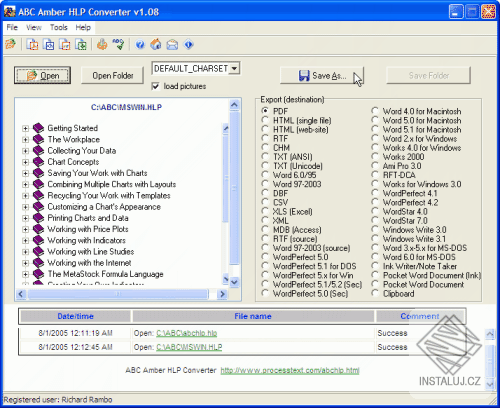Select Working with the Internet item

tap(89, 263)
